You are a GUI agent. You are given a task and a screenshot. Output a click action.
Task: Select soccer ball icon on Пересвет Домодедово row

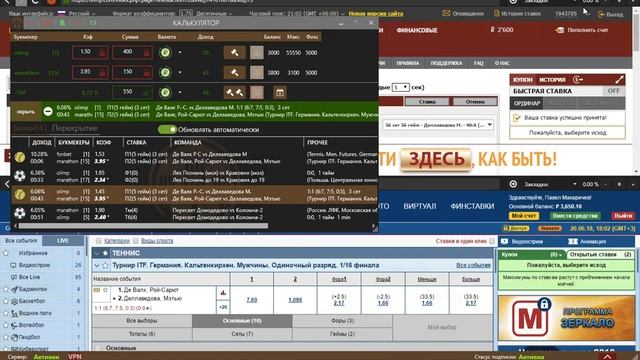pos(20,213)
